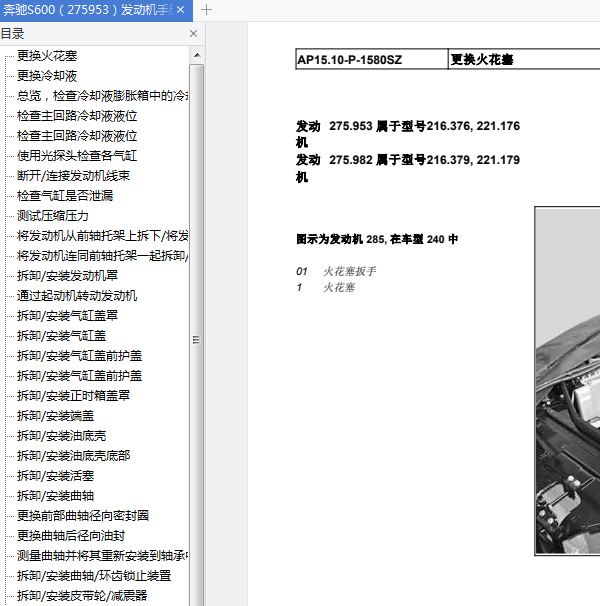
Task: Open a new tab with plus button
Action: 206,10
